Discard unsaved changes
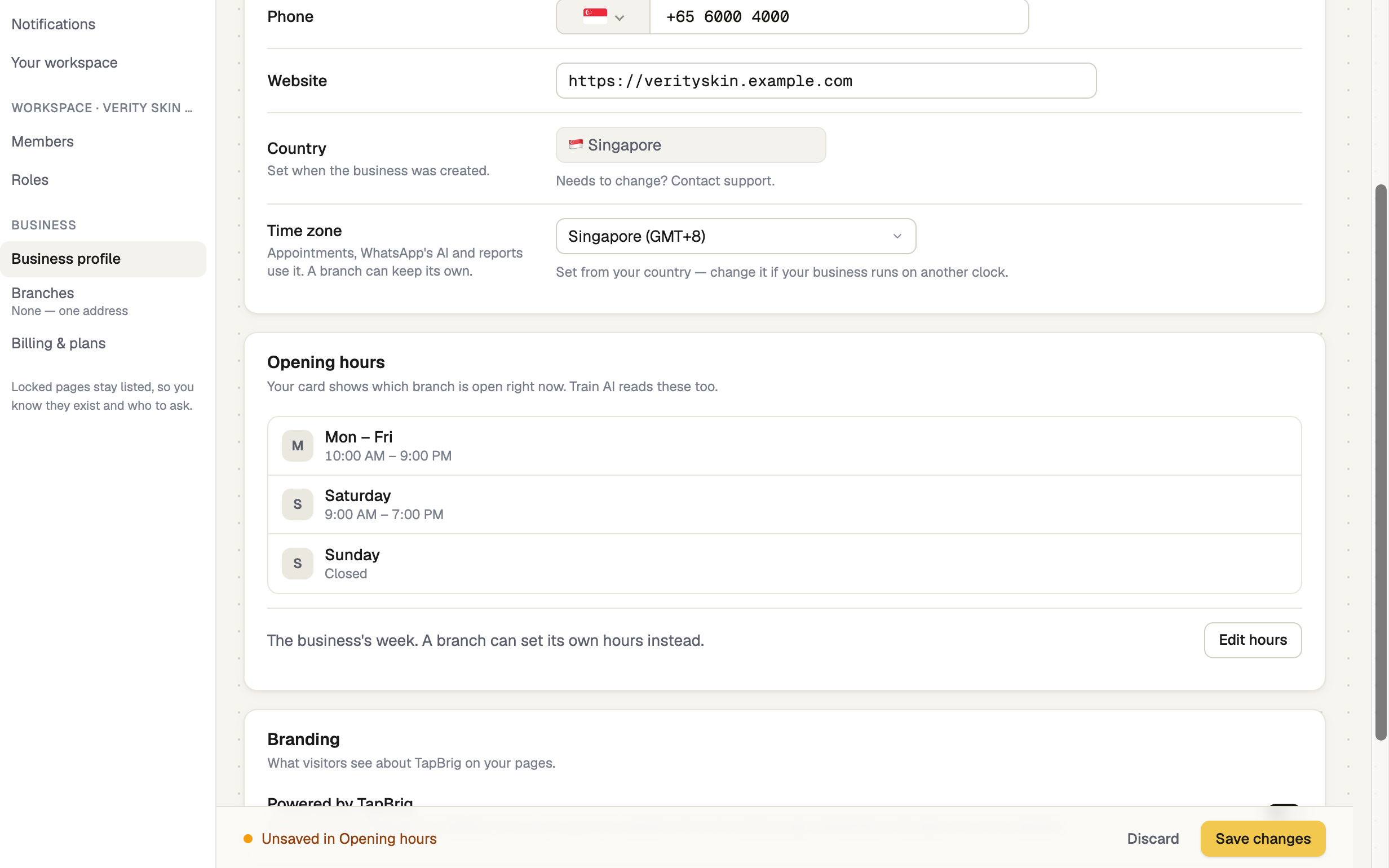 point(1153,839)
